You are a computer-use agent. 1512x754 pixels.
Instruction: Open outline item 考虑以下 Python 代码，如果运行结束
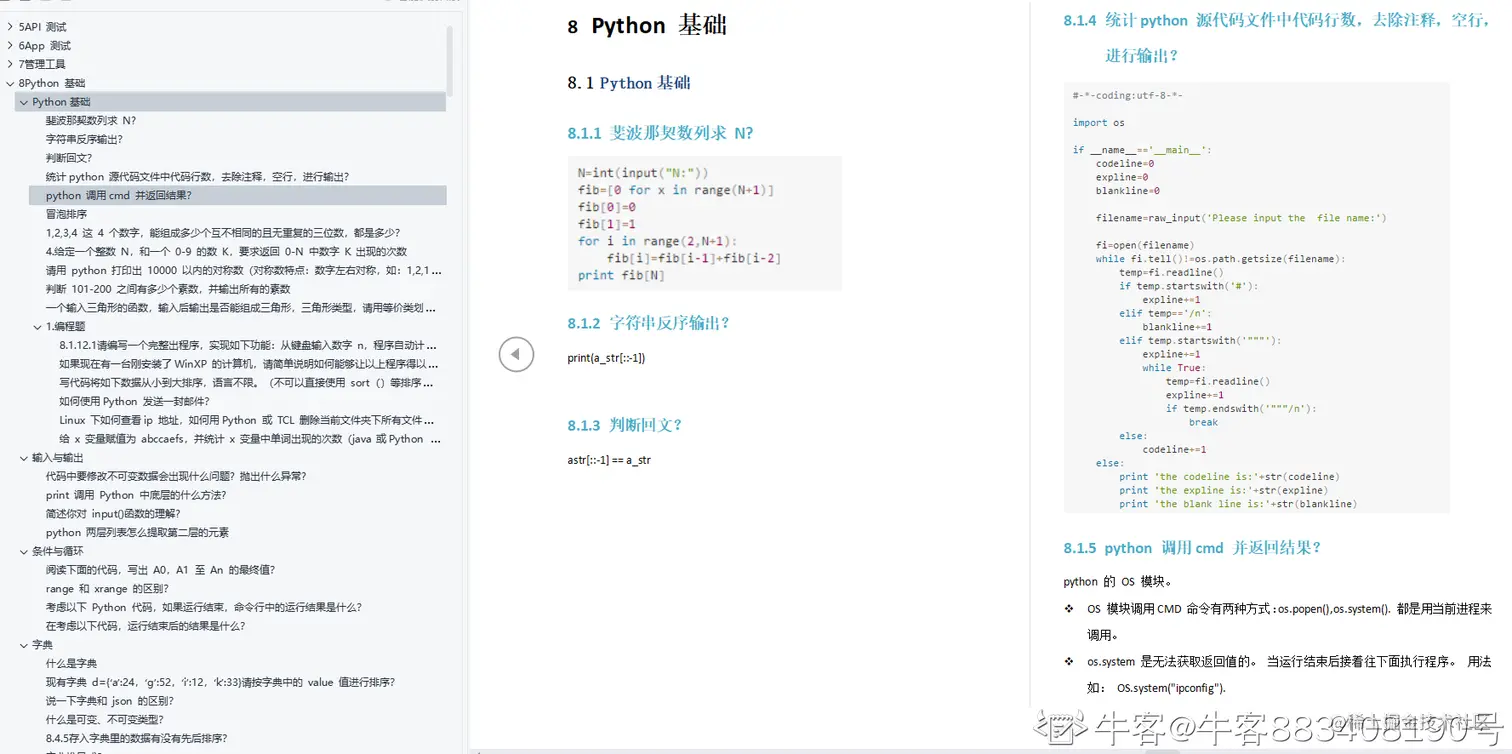coord(204,607)
